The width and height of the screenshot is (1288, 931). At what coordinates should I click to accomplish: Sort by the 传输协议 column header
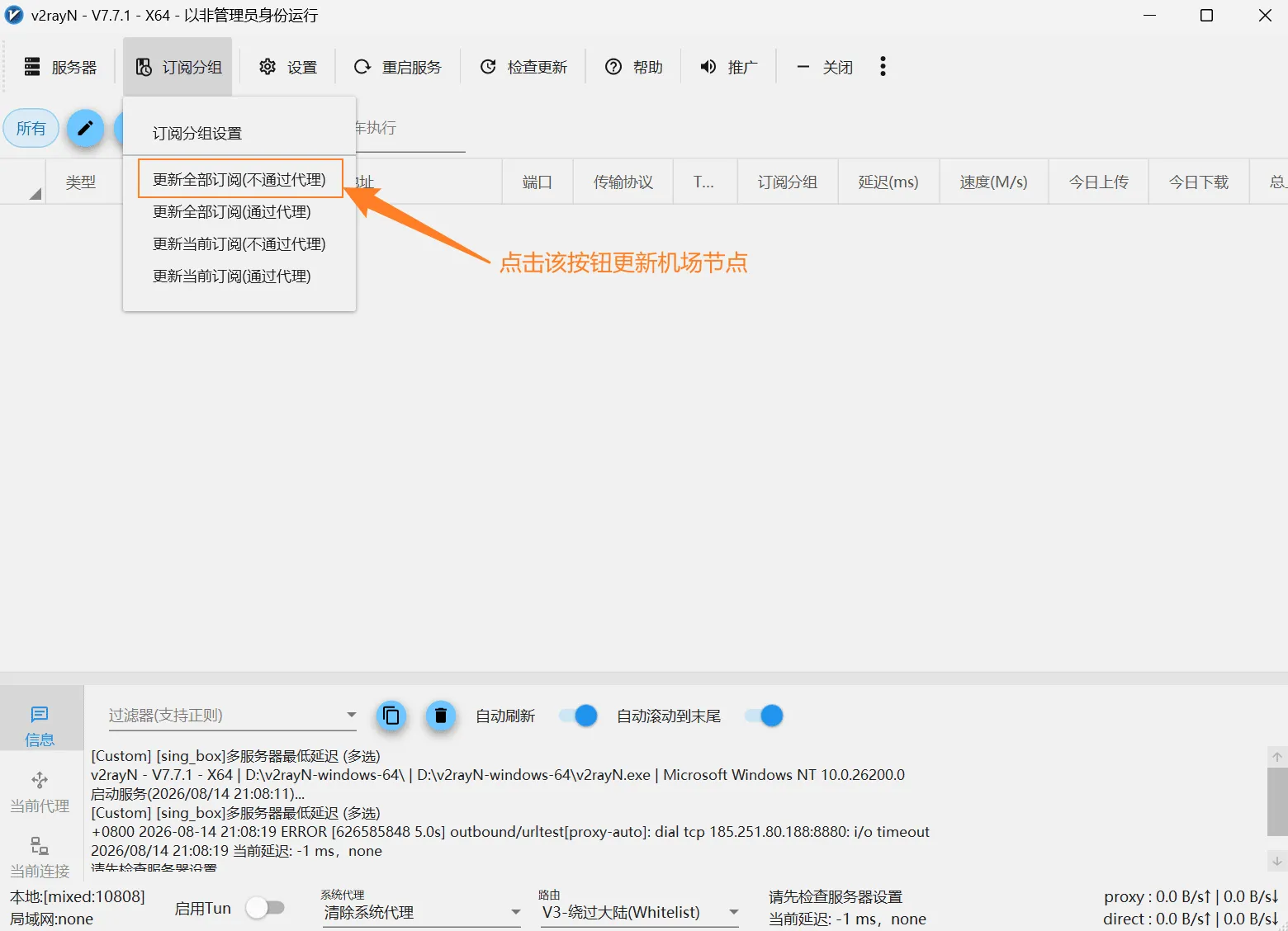tap(623, 182)
